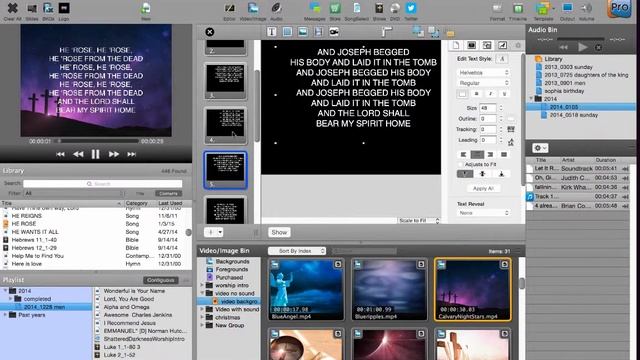Open the Messages toolbar icon
The height and width of the screenshot is (360, 640).
(x=315, y=8)
